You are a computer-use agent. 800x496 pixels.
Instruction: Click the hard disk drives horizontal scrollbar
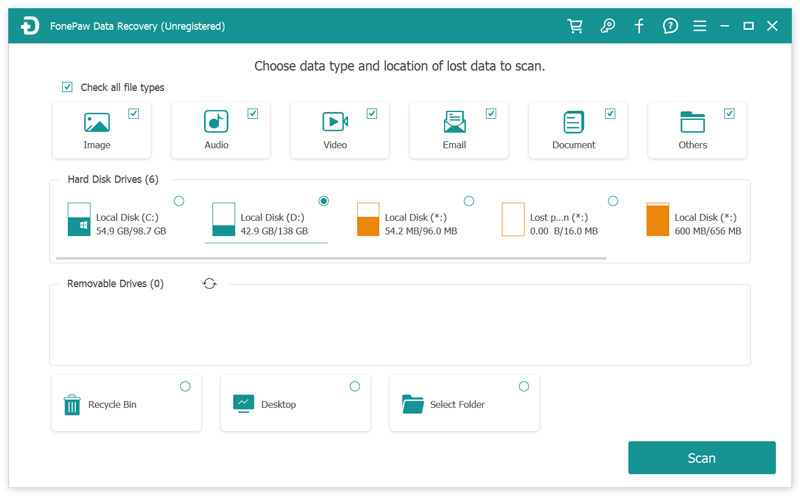pyautogui.click(x=332, y=258)
